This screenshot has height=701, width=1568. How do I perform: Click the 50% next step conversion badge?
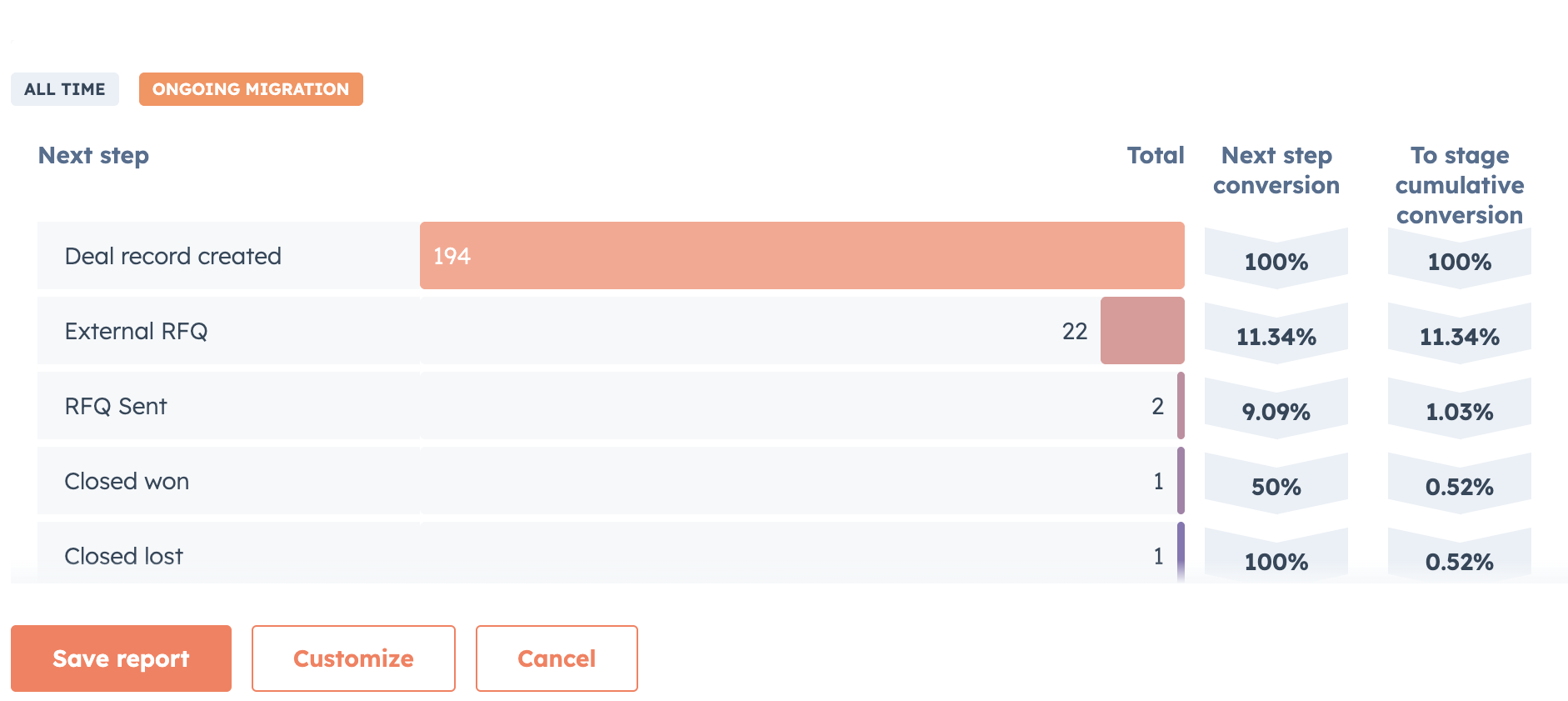coord(1276,486)
